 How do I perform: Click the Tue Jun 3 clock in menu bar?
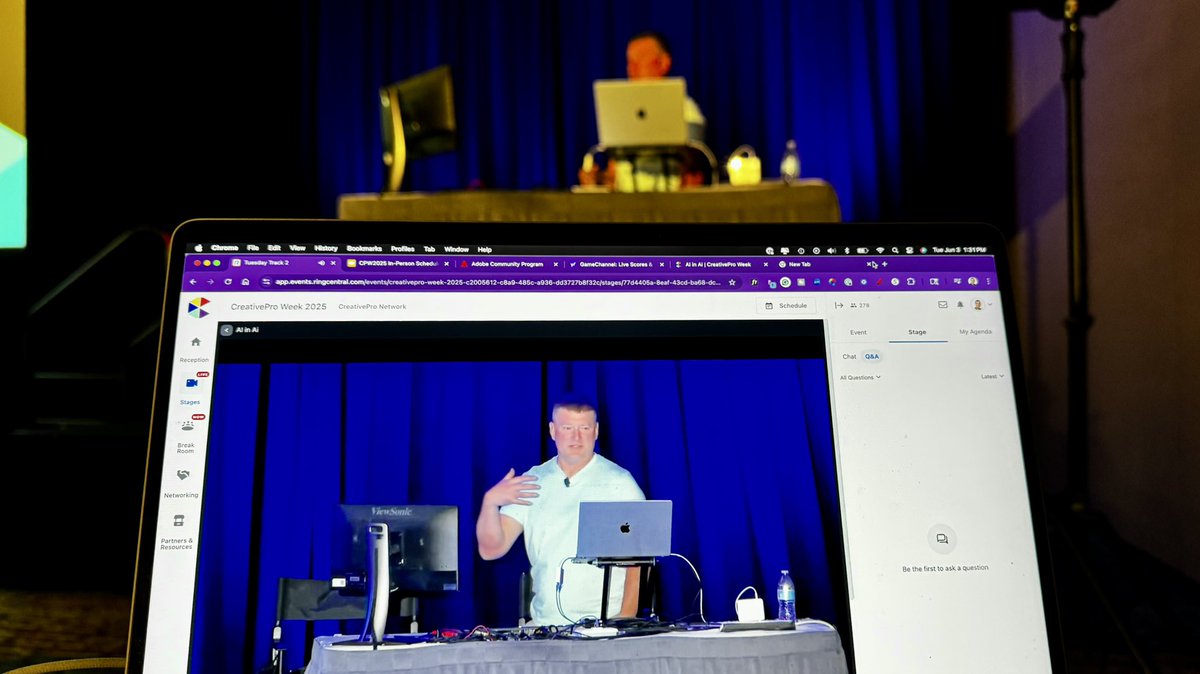pos(959,250)
